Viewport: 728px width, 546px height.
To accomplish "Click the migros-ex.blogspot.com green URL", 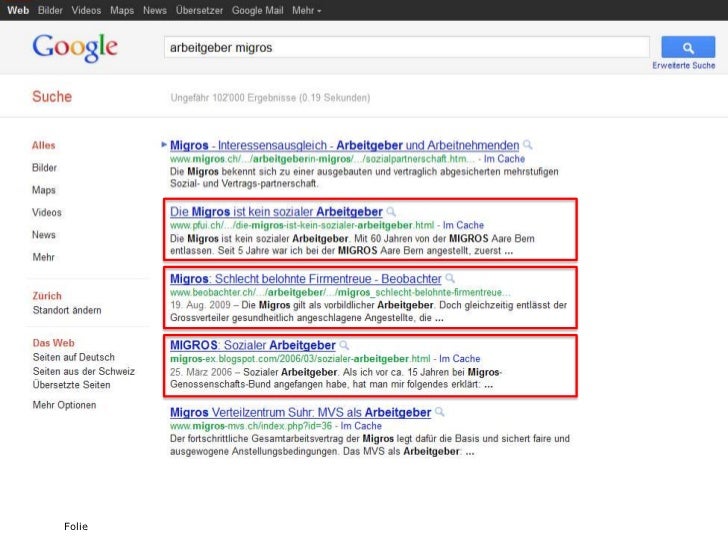I will tap(300, 358).
